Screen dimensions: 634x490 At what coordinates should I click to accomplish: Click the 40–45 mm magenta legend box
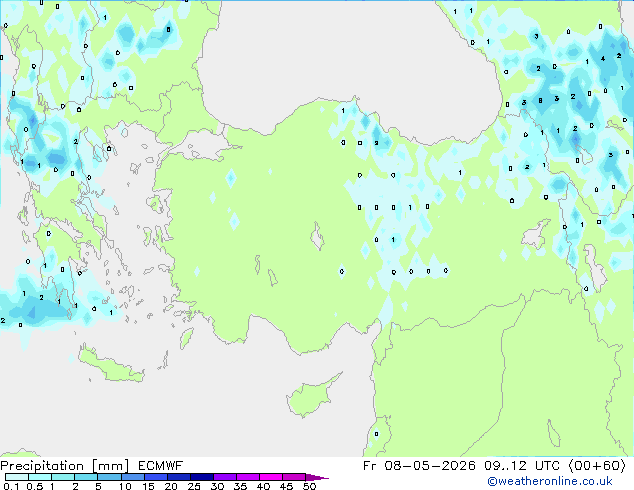click(271, 477)
